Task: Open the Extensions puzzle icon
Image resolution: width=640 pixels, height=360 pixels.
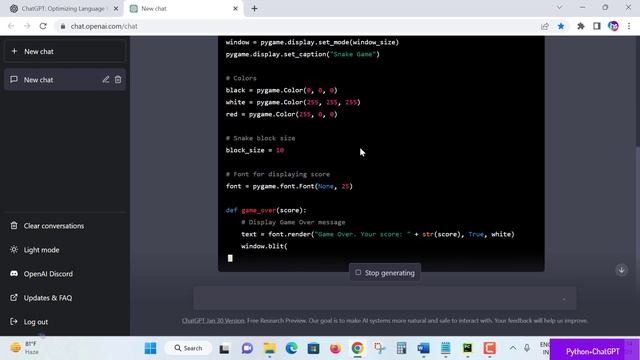Action: click(581, 26)
